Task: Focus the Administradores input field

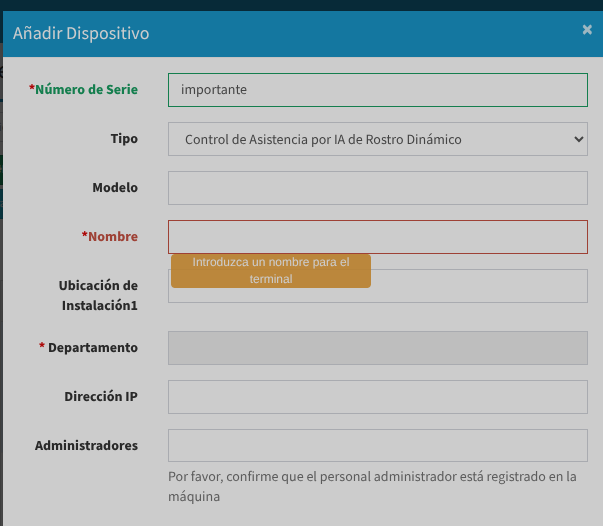Action: pos(377,446)
